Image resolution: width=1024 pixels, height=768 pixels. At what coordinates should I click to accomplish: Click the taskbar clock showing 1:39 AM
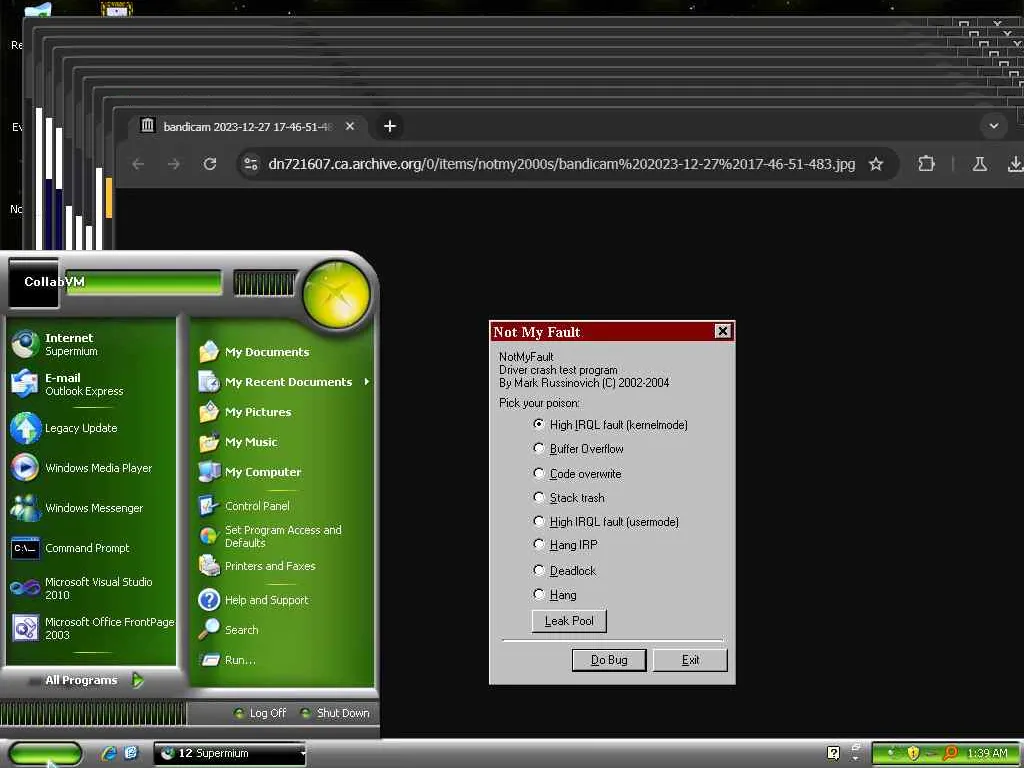click(987, 754)
